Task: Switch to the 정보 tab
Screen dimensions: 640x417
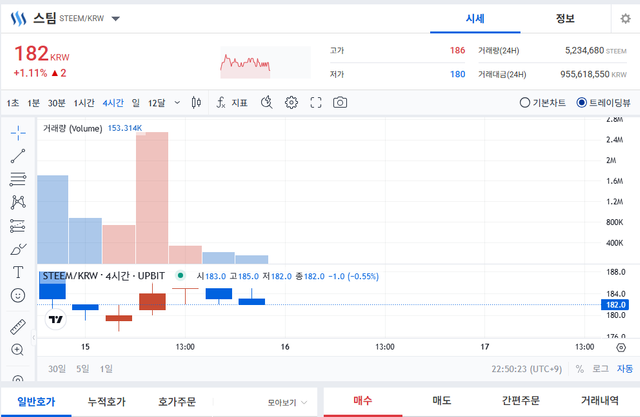Action: [565, 18]
